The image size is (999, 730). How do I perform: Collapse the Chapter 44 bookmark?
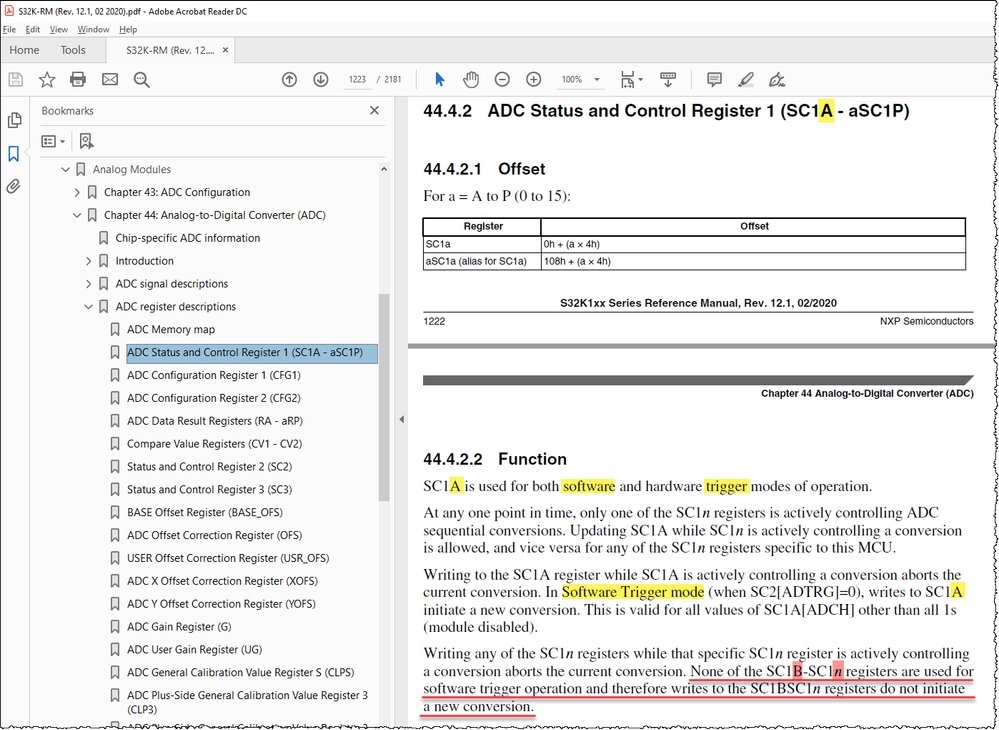[x=77, y=215]
